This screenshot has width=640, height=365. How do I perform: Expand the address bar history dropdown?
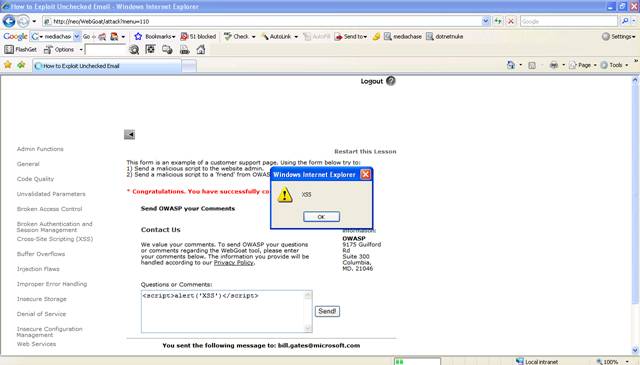coord(485,21)
